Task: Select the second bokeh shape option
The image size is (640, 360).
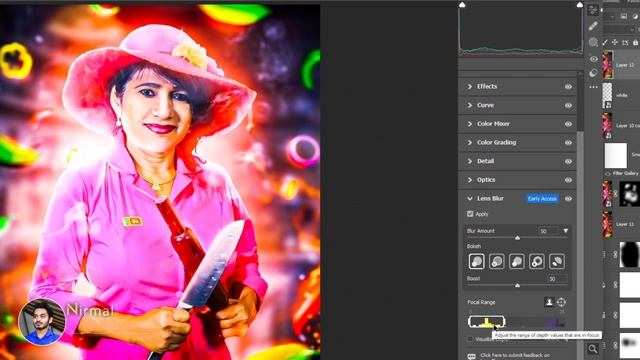Action: tap(496, 262)
